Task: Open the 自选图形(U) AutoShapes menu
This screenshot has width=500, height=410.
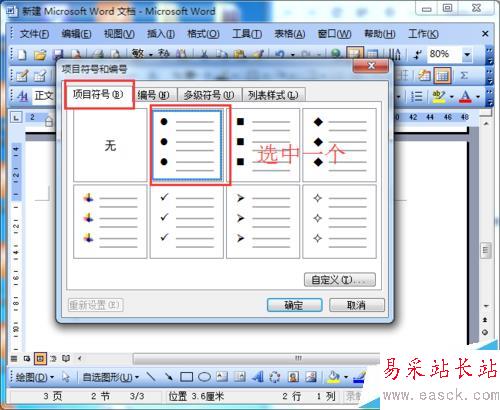Action: (110, 377)
